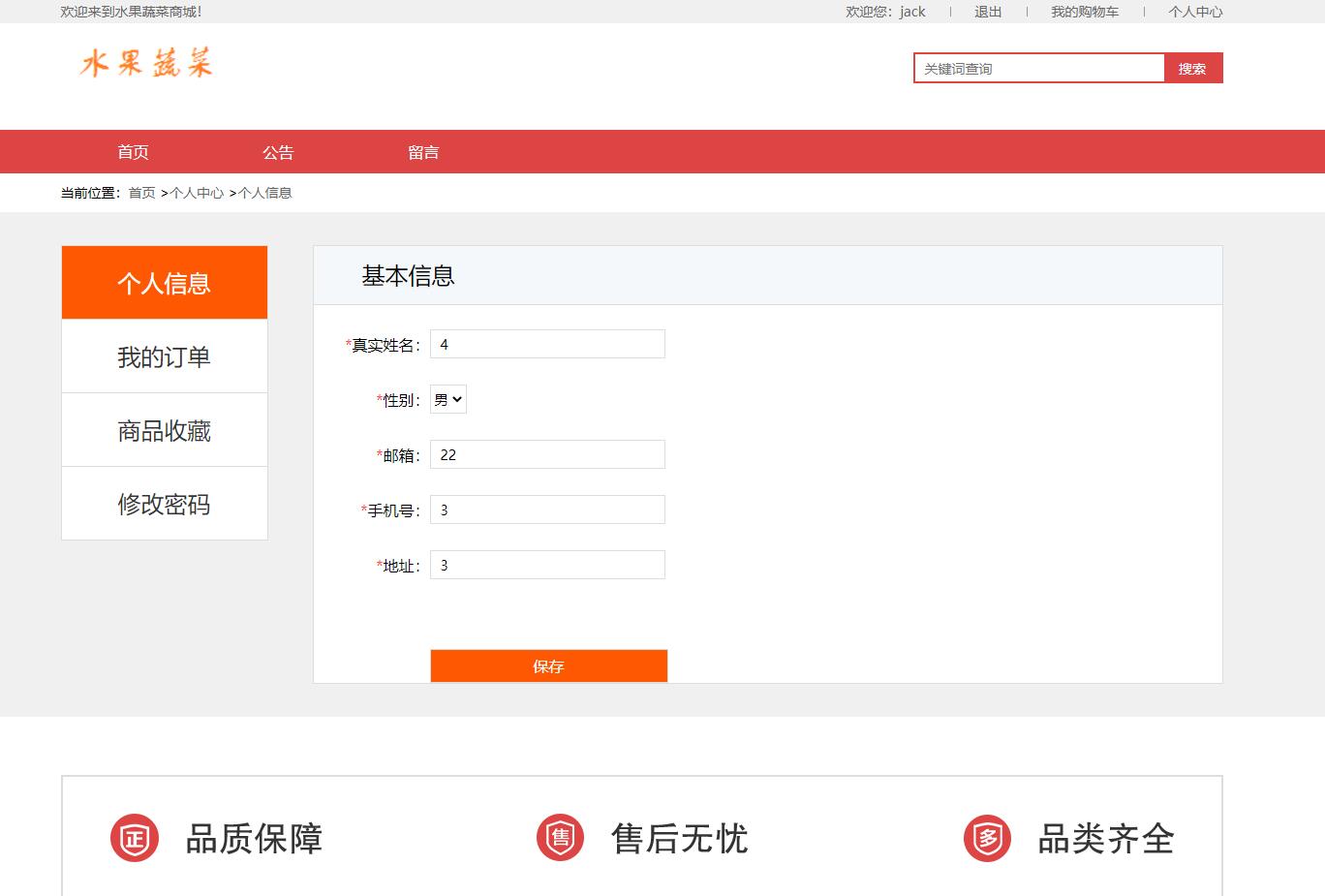Click the 品质保障 badge icon
The width and height of the screenshot is (1325, 896).
click(134, 838)
